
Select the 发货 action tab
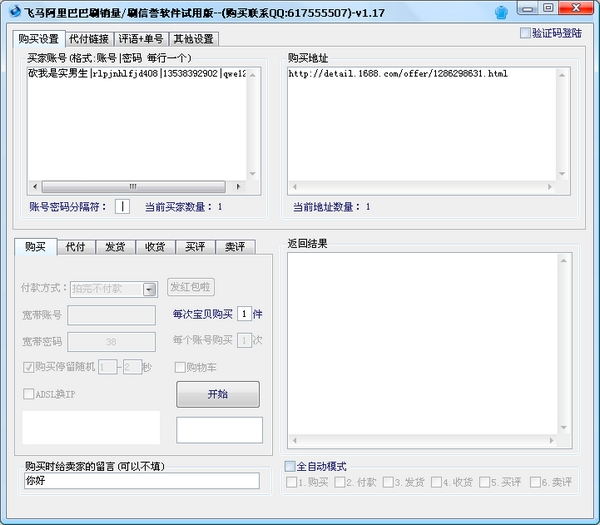point(115,247)
